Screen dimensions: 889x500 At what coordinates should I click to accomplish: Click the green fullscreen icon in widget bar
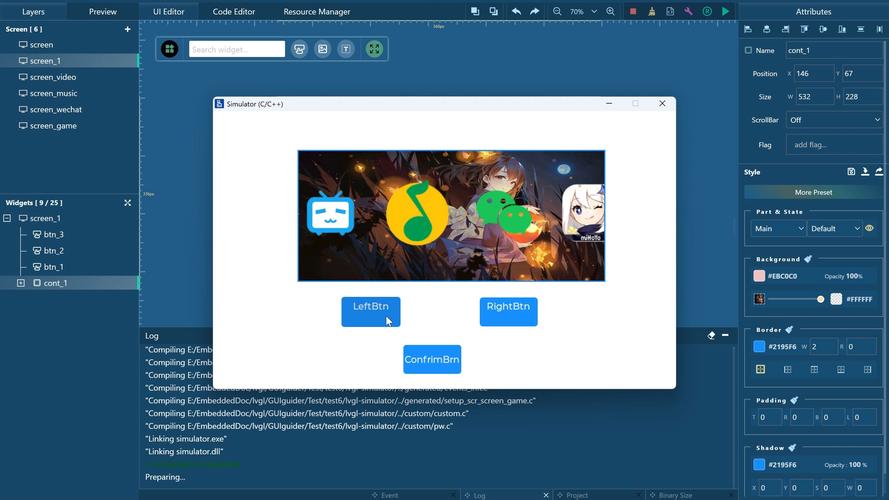(x=374, y=49)
